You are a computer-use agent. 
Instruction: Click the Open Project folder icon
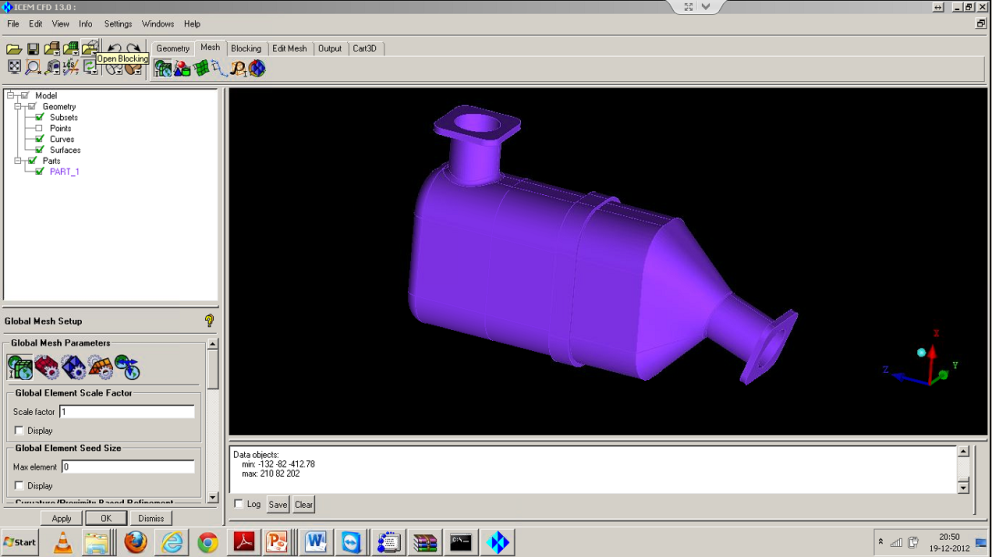pyautogui.click(x=14, y=49)
